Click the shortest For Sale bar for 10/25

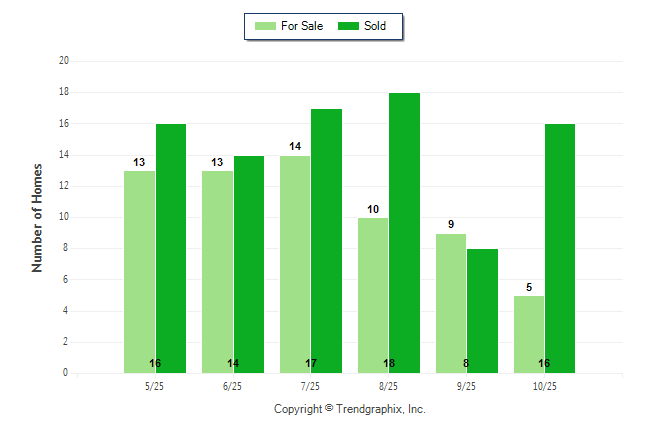[529, 334]
